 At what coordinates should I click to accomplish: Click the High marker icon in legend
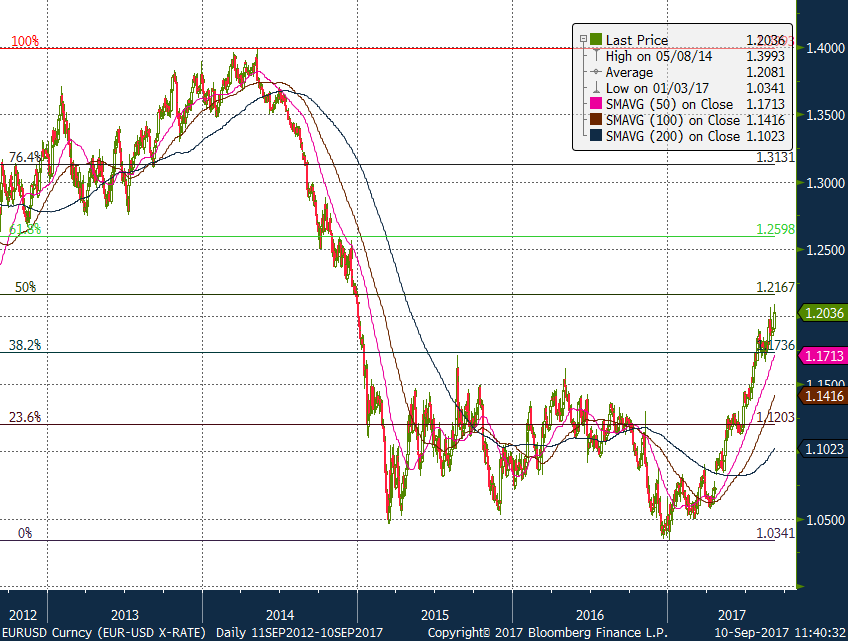(596, 56)
